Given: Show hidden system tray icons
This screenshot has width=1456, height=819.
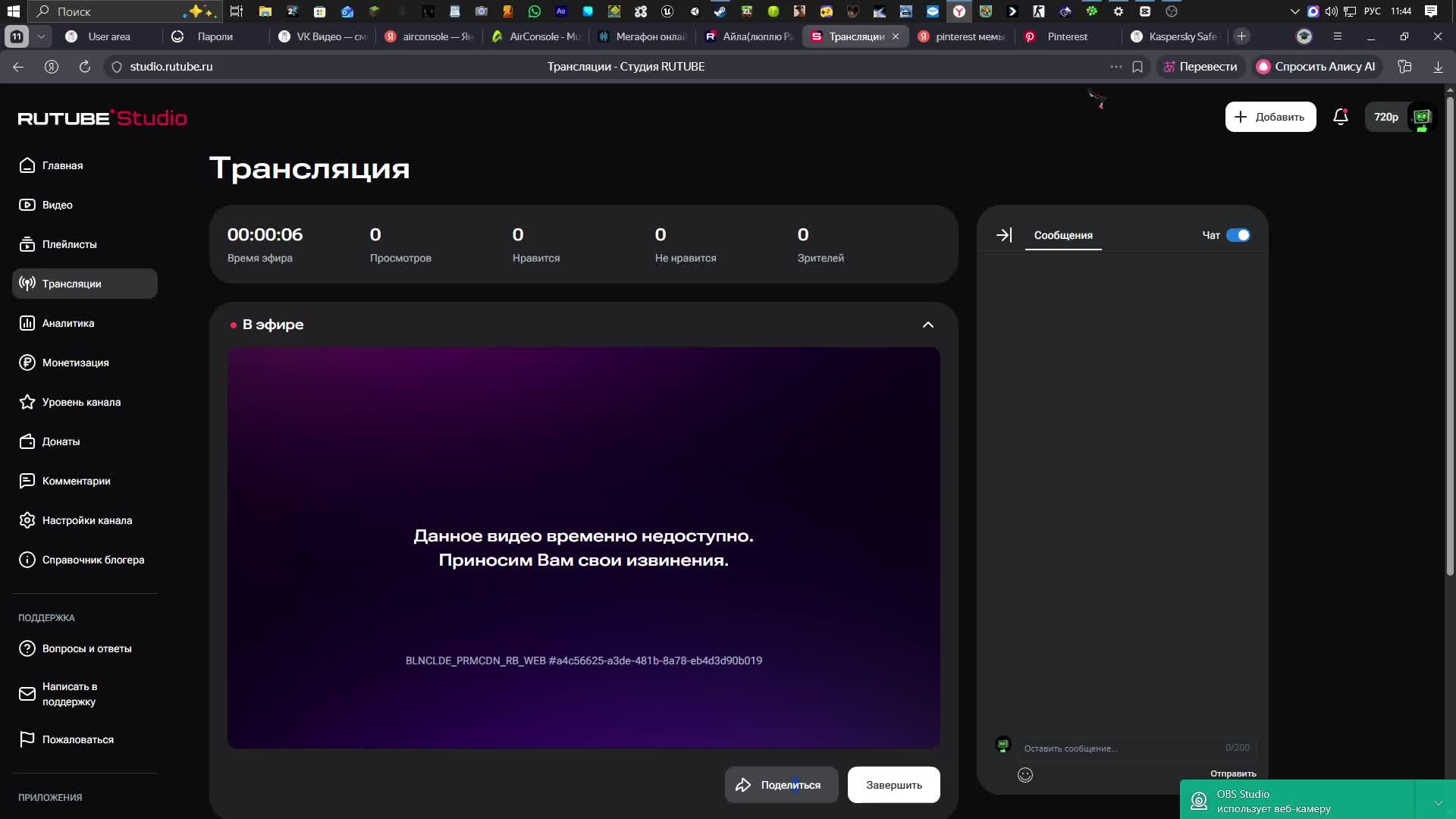Looking at the screenshot, I should pos(1294,11).
